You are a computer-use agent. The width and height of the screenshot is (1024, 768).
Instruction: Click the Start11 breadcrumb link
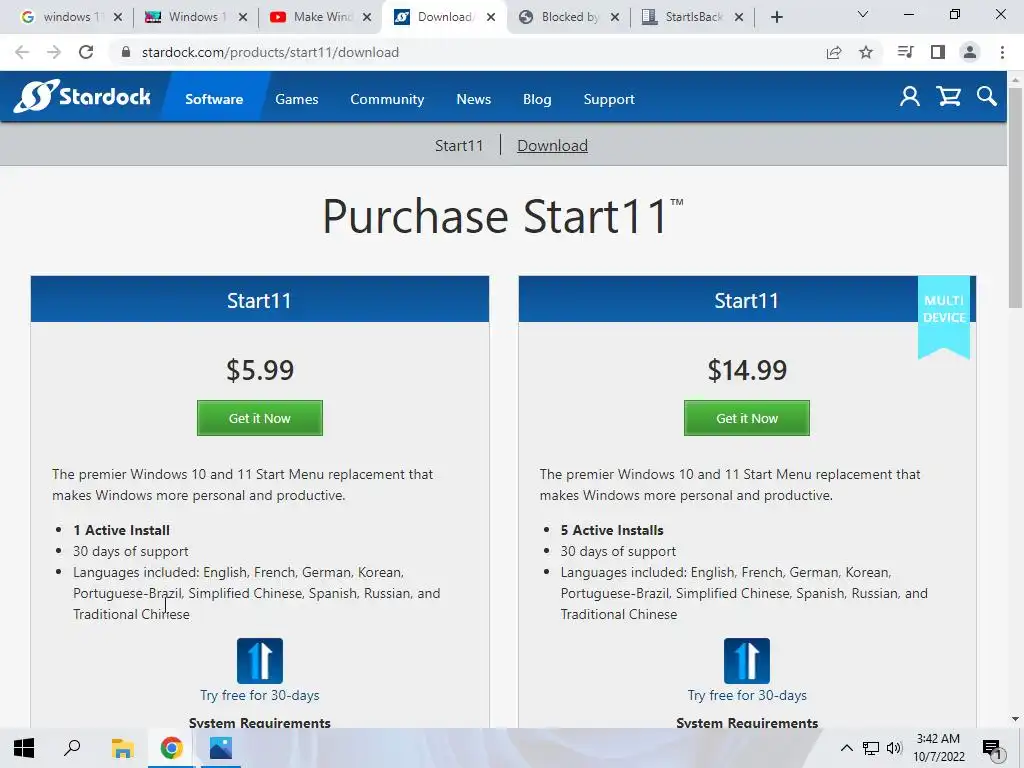(x=459, y=146)
